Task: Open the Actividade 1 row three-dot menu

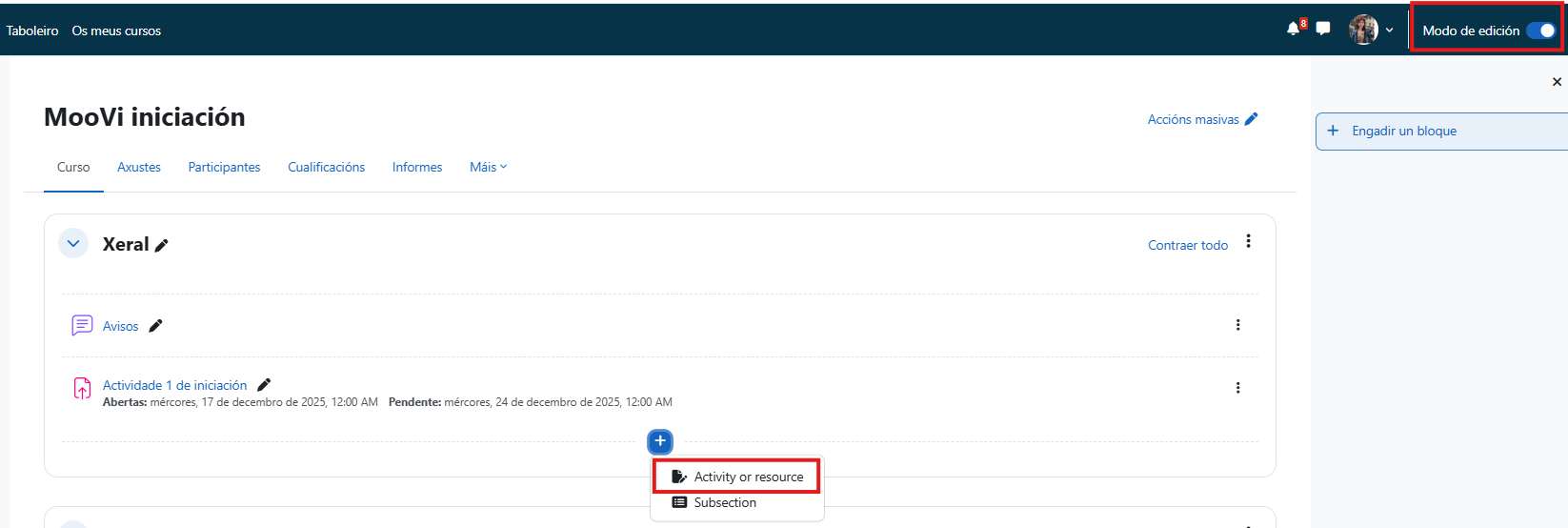Action: 1237,388
